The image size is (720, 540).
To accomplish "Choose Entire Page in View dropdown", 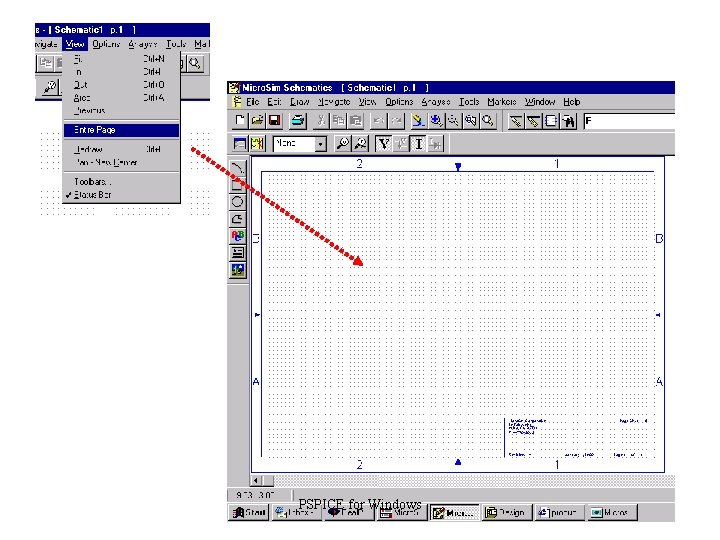I will (x=121, y=130).
